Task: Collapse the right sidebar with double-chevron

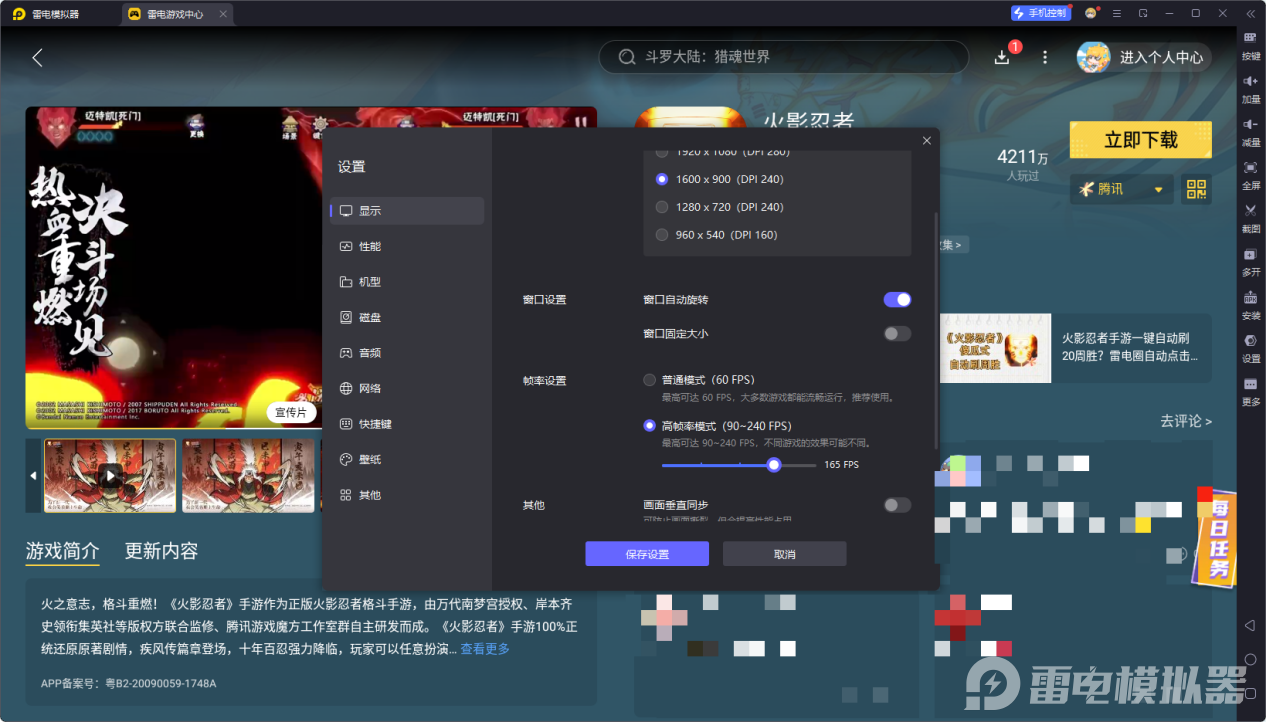Action: [1250, 13]
